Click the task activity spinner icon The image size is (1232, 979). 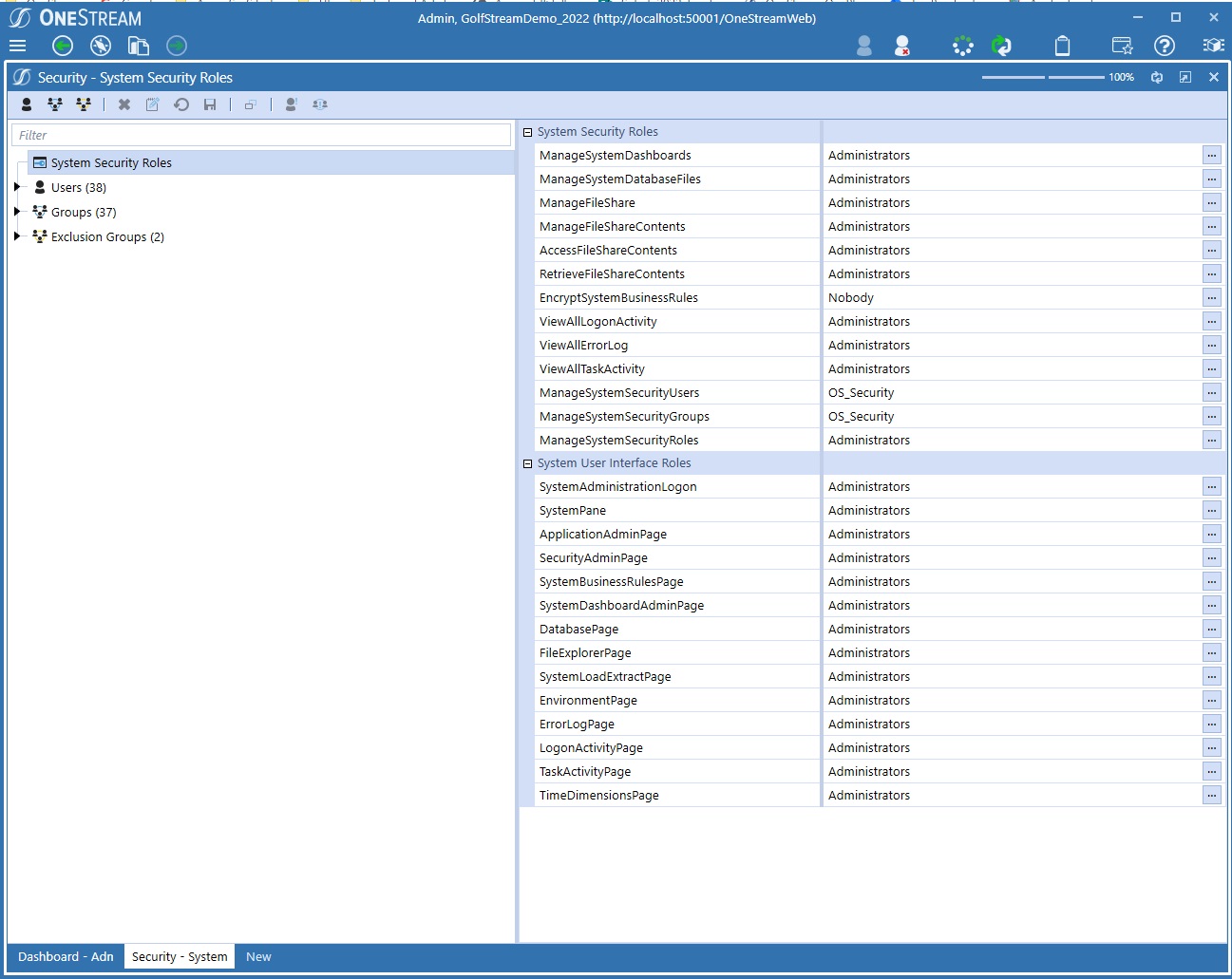(962, 46)
